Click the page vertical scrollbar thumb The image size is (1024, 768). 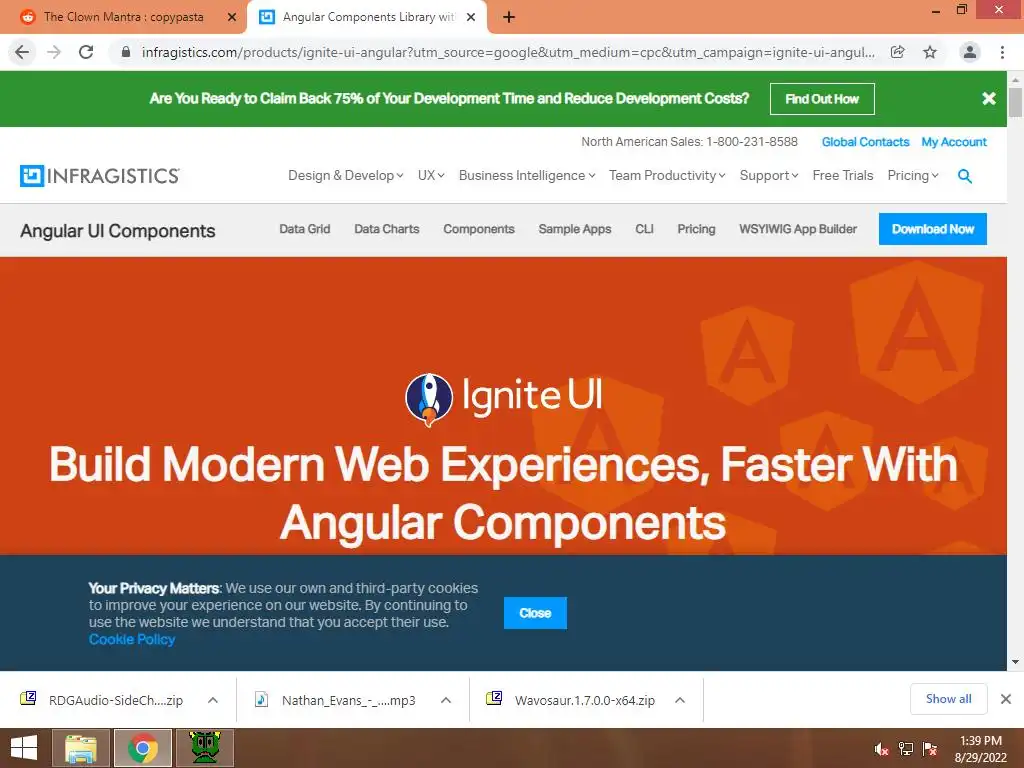click(1015, 103)
